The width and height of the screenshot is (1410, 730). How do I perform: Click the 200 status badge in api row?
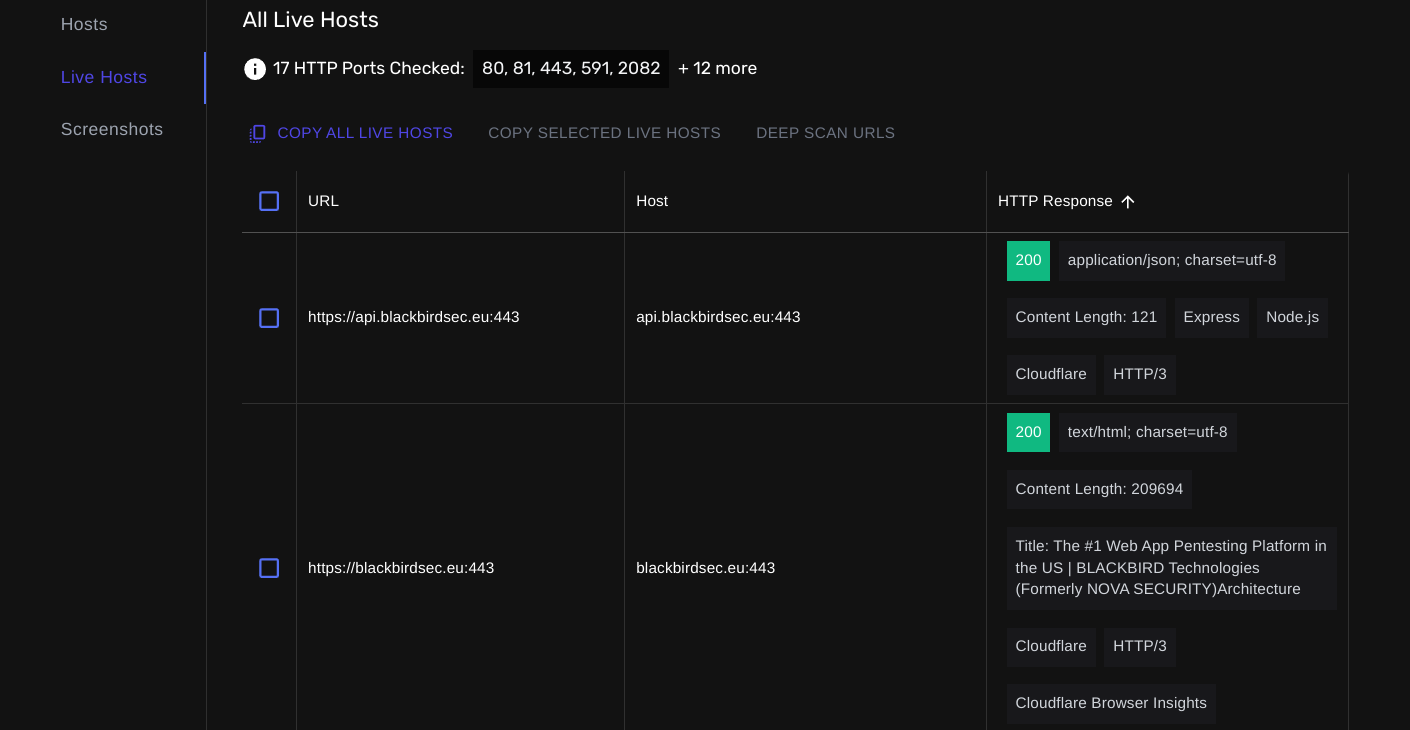click(x=1028, y=261)
